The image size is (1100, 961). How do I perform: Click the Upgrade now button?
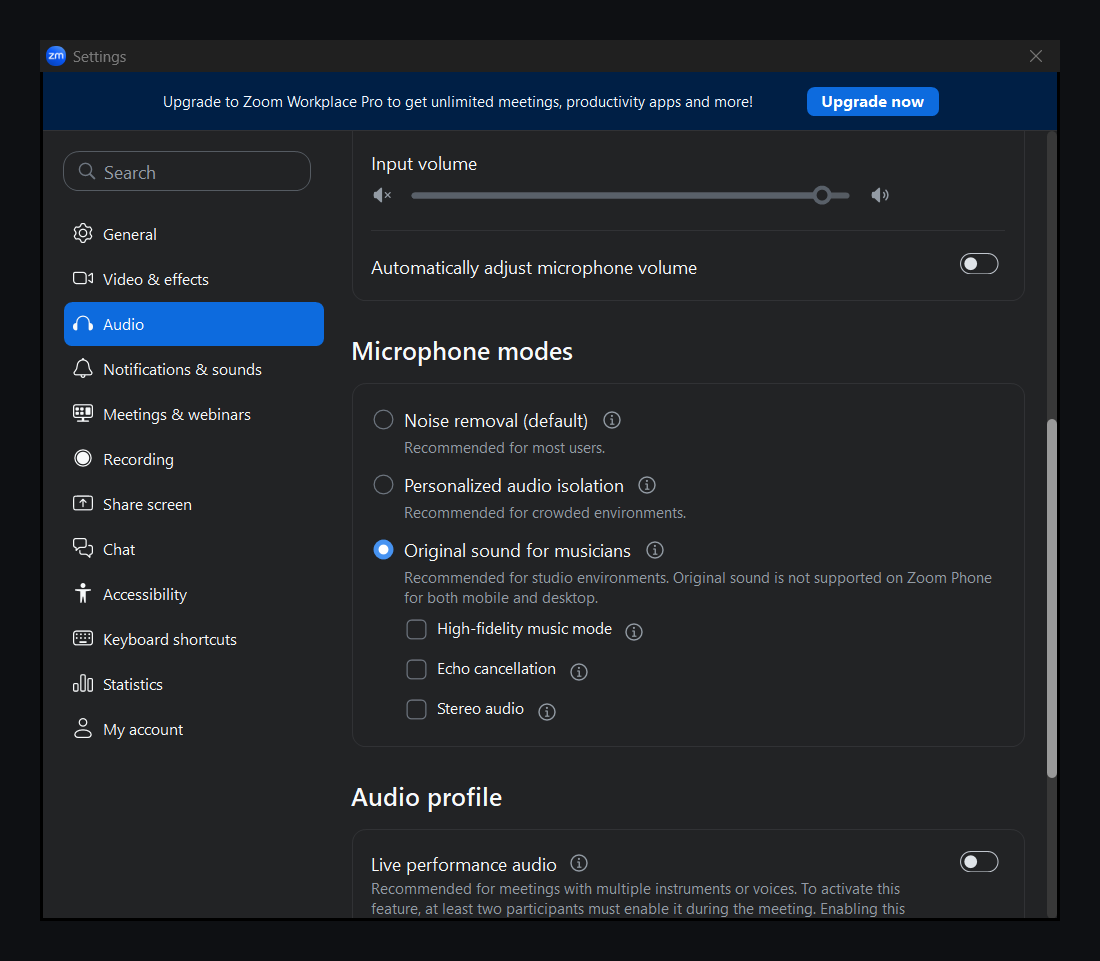873,102
